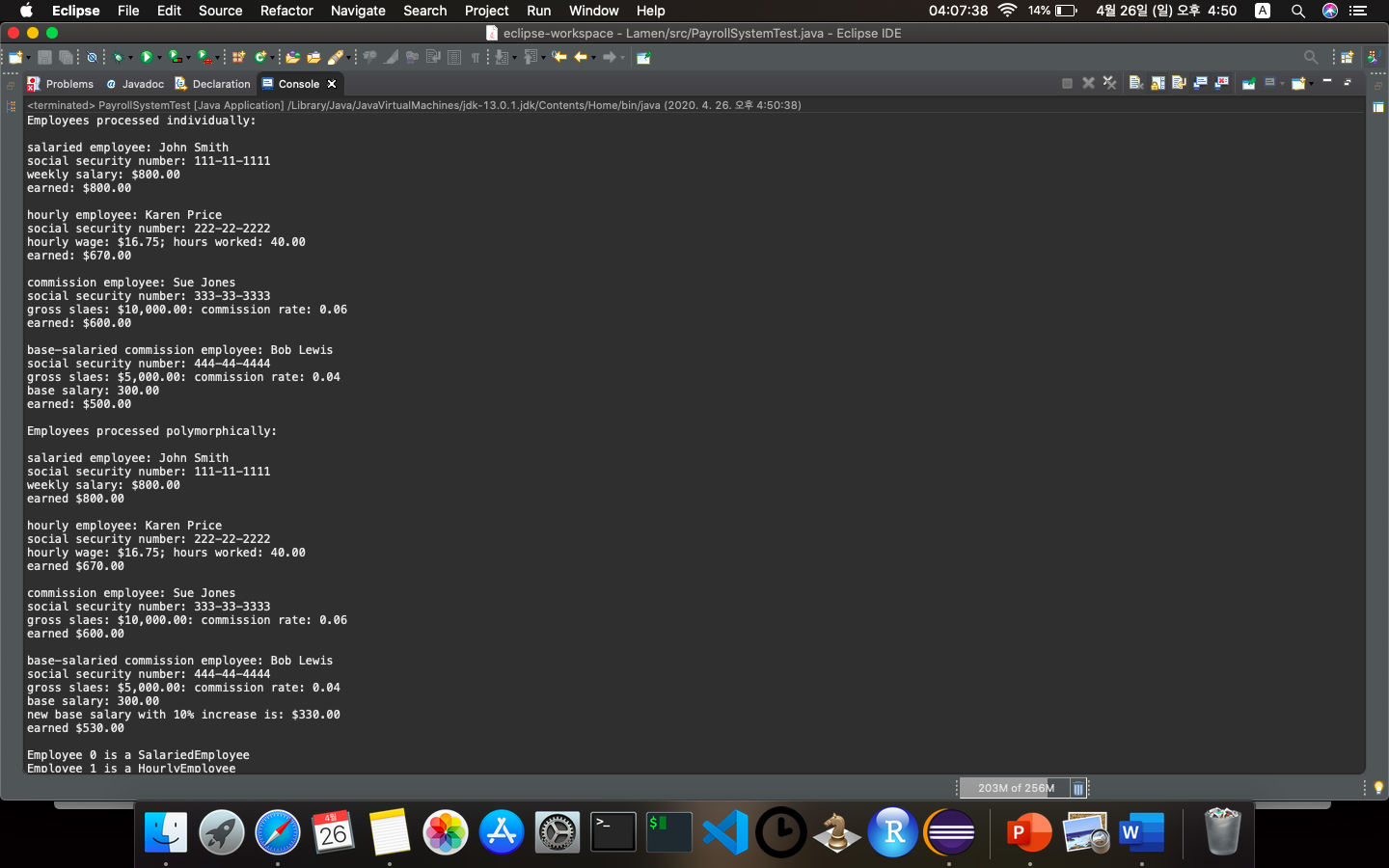Screen dimensions: 1389x868
Task: Switch to the Problems tab
Action: click(61, 84)
